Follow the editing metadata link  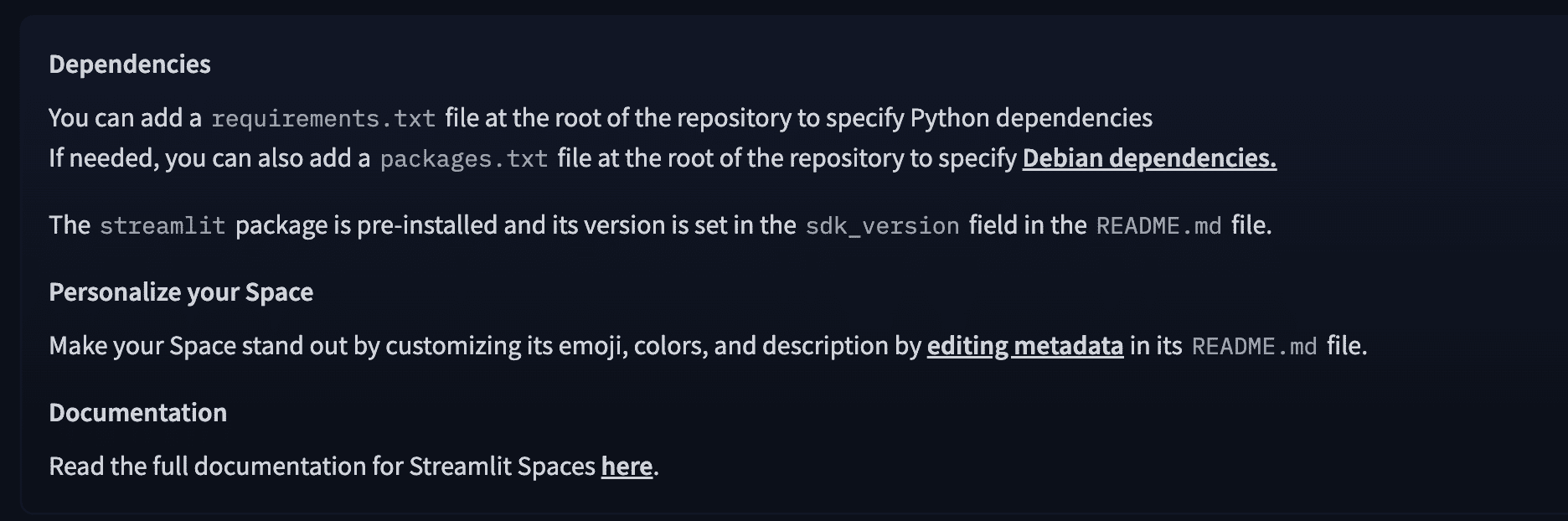pyautogui.click(x=1024, y=346)
